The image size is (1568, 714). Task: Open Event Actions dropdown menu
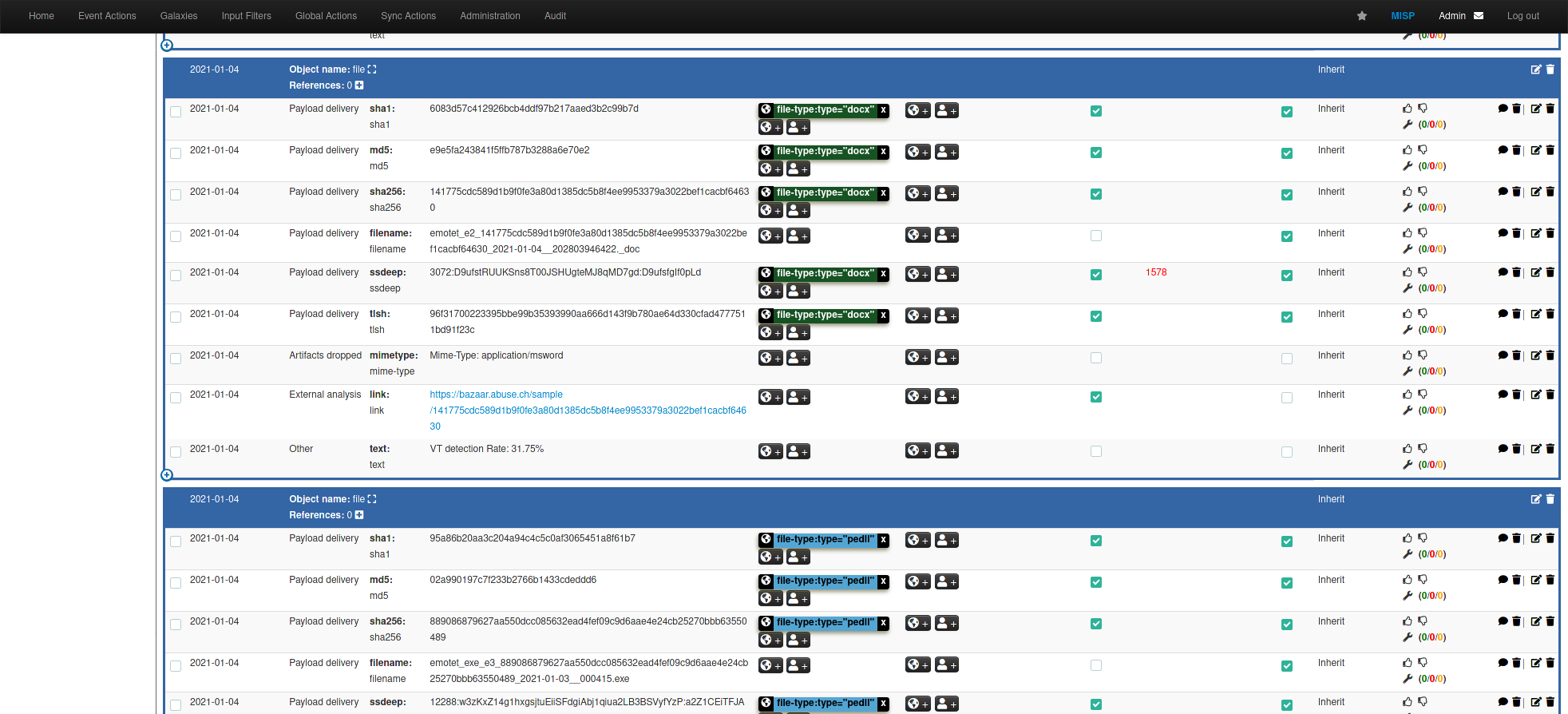[x=107, y=16]
